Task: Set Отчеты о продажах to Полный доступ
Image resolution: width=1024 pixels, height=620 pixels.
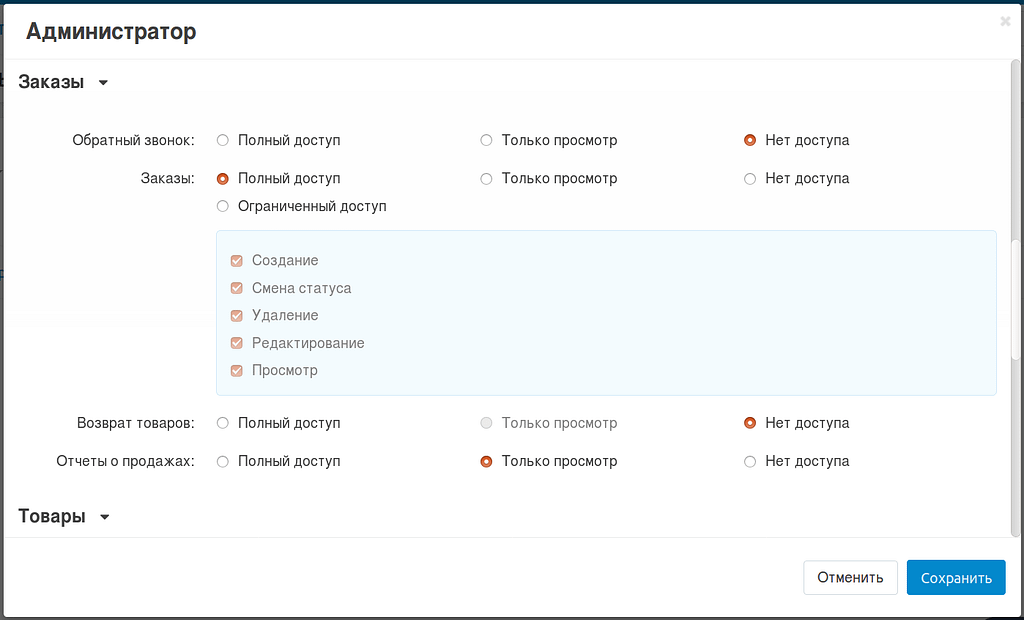Action: [x=223, y=461]
